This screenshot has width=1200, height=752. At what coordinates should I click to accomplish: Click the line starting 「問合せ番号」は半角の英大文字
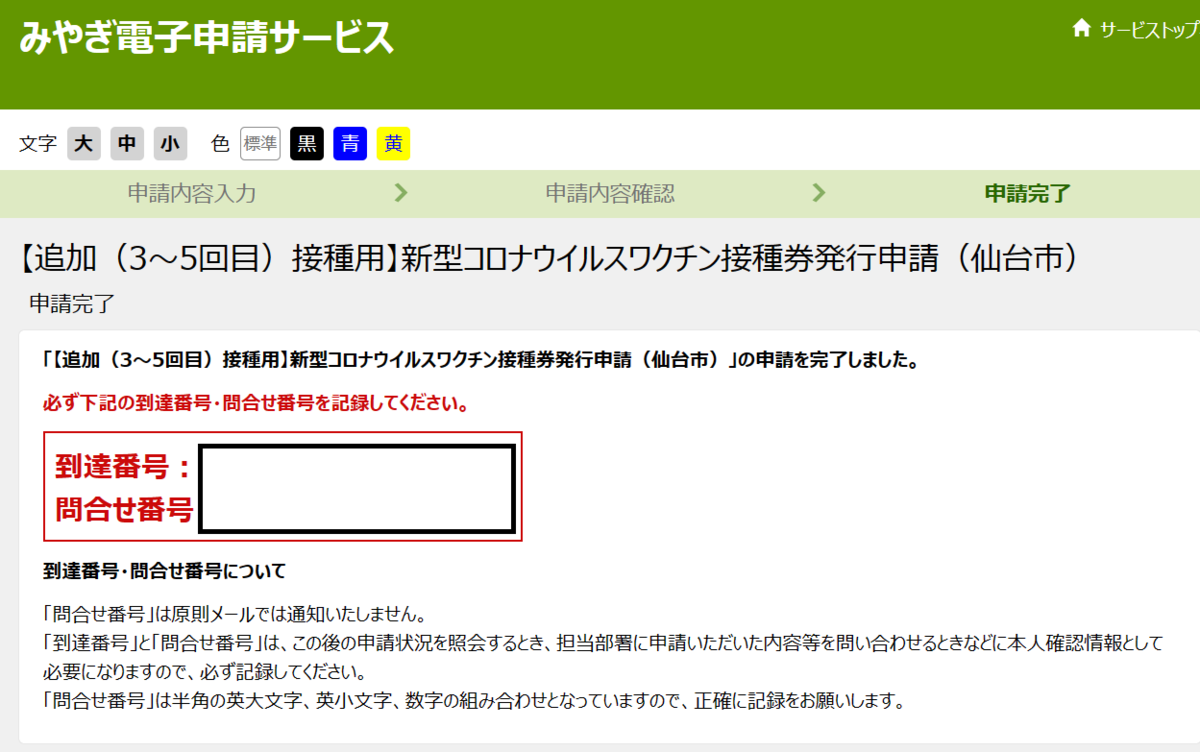(474, 701)
